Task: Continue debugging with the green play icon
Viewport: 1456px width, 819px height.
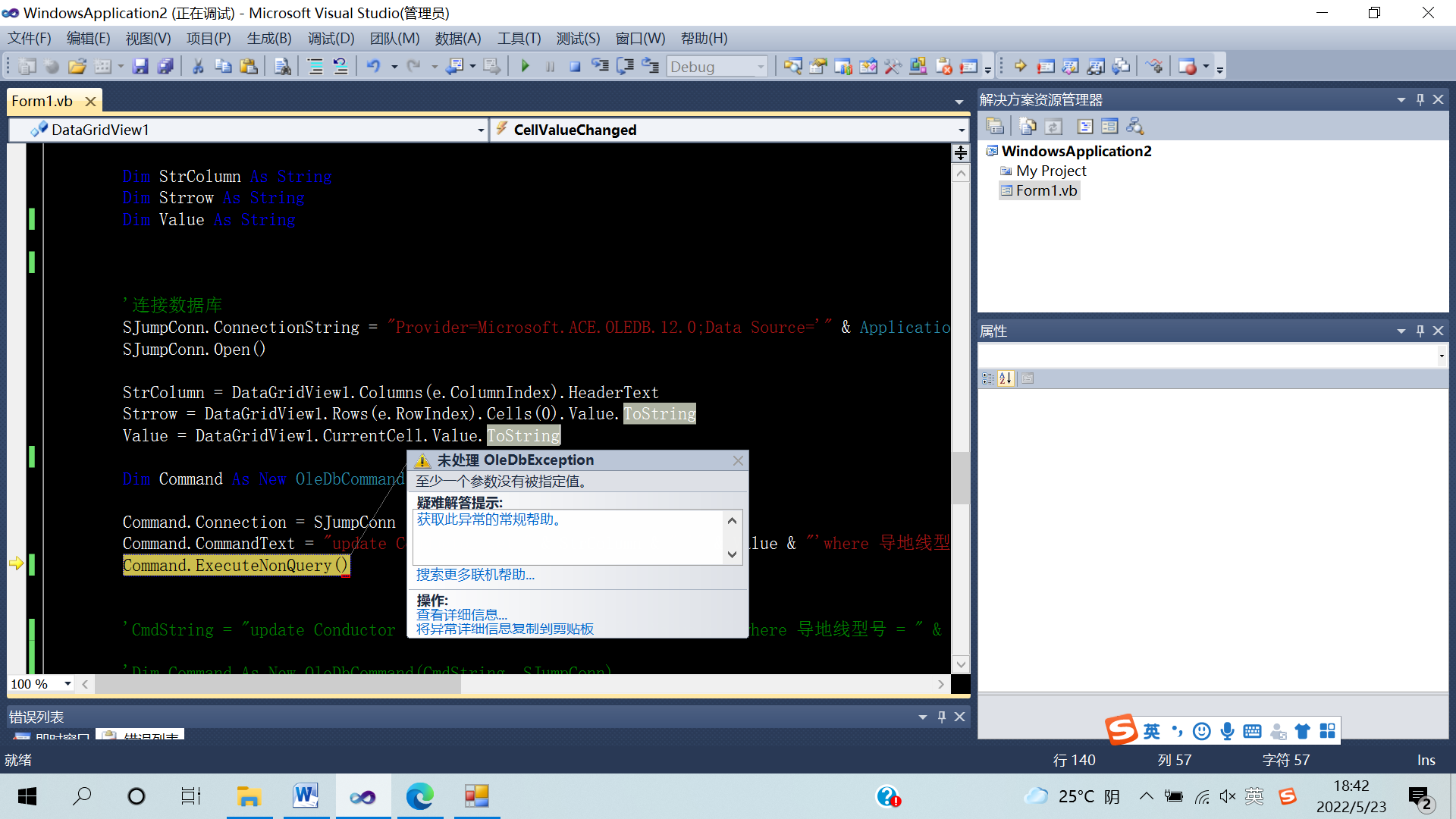Action: point(525,67)
